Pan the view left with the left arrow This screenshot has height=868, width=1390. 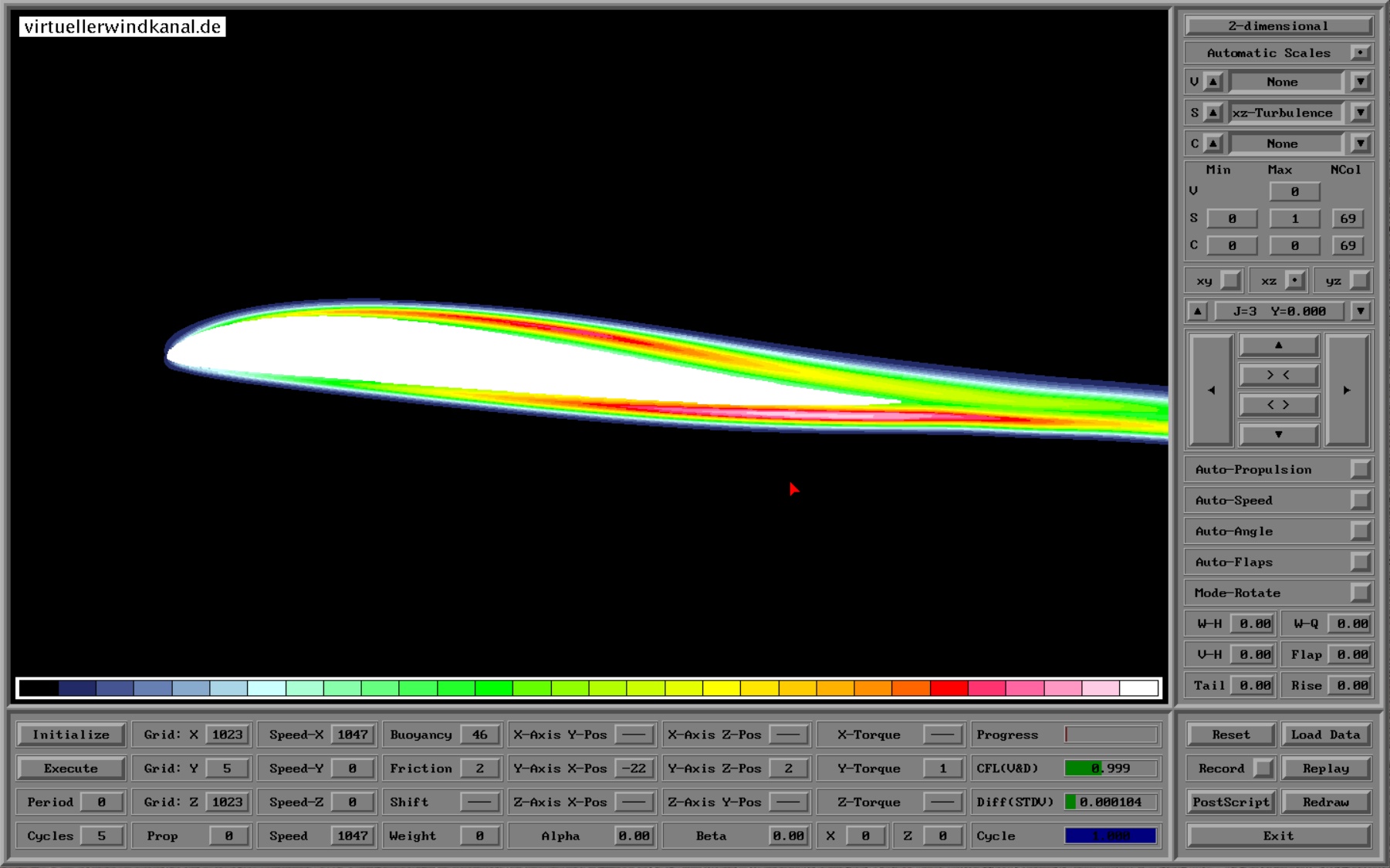(1210, 390)
